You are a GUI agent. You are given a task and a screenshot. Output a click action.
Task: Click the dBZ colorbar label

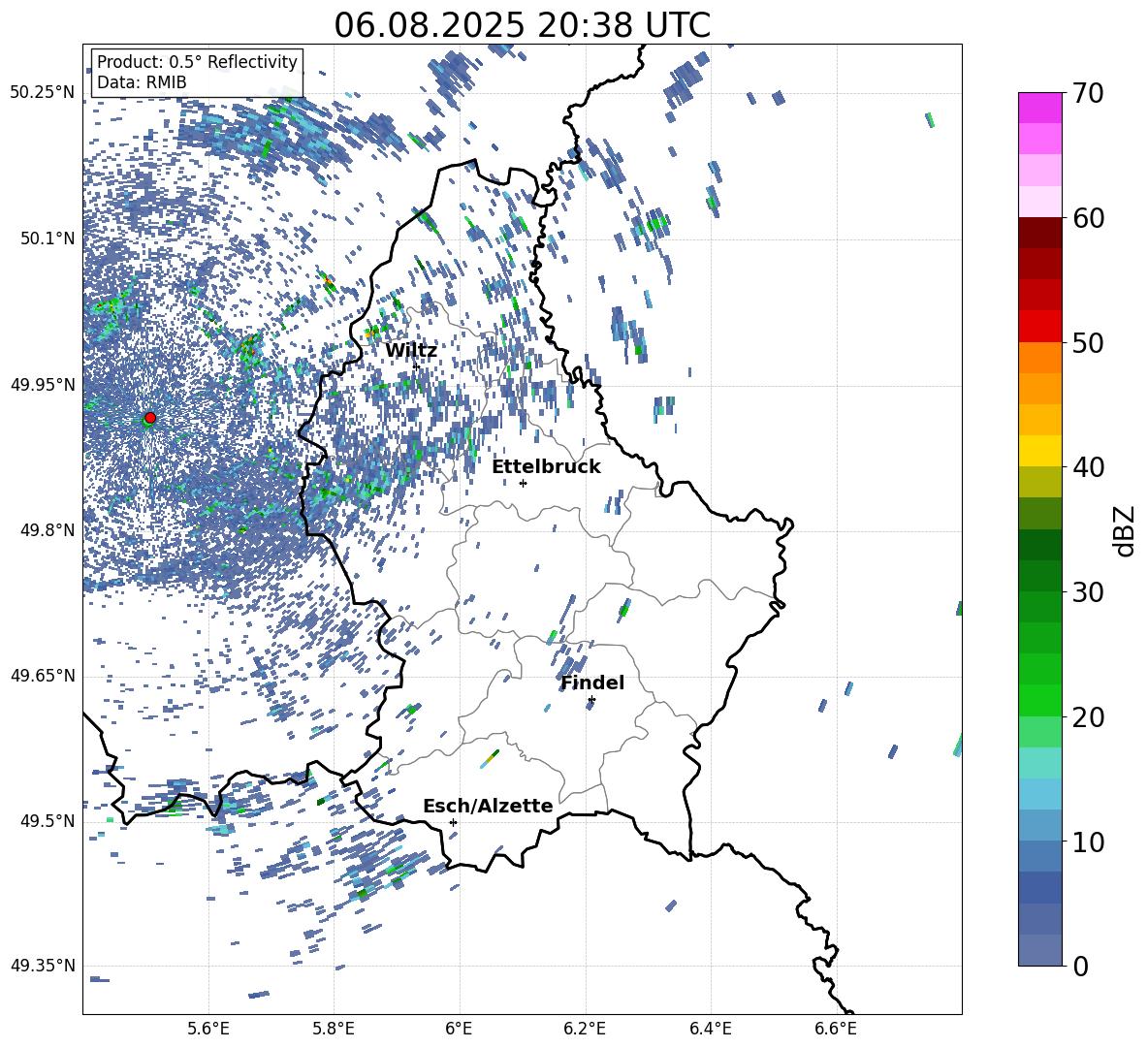pos(1126,530)
